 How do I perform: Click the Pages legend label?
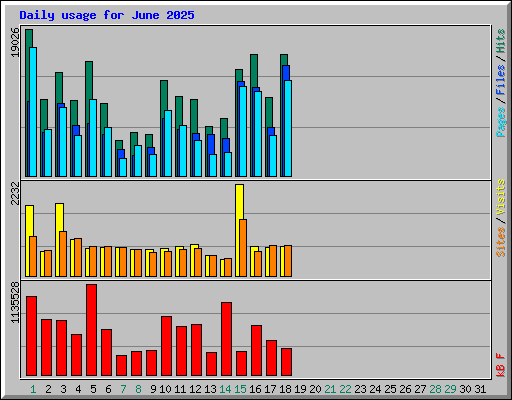(500, 122)
